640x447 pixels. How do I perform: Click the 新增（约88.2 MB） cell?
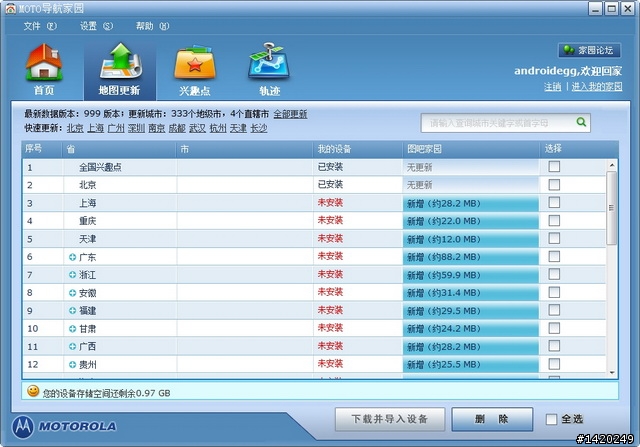[x=471, y=257]
